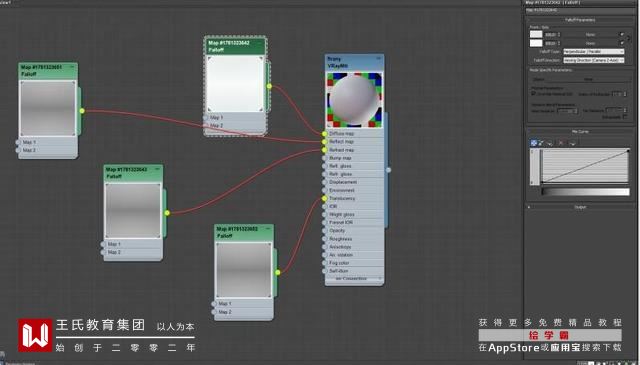Click the second None map button
Image resolution: width=640 pixels, height=365 pixels.
590,43
